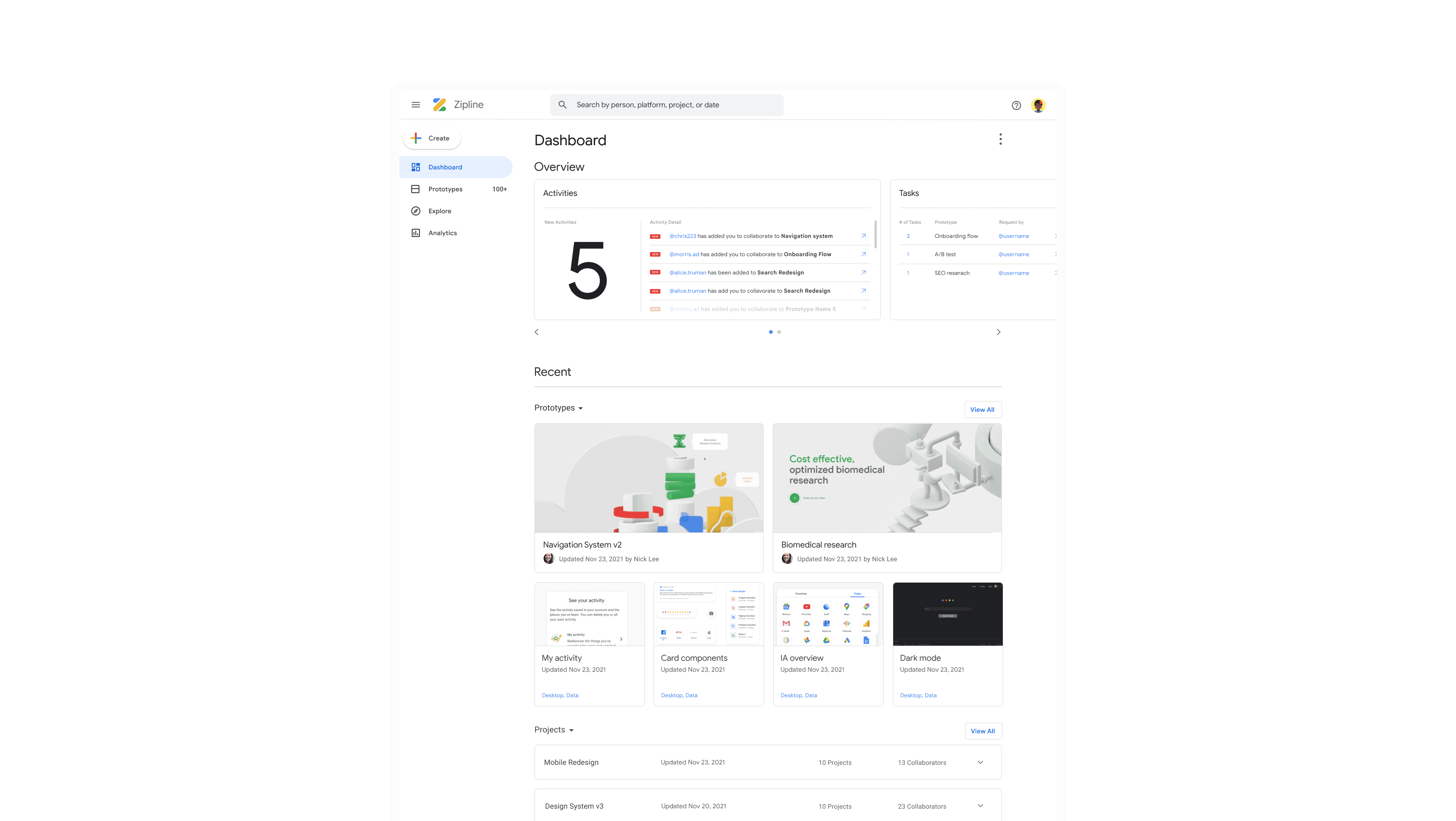Open the Onboarding Flow activity arrow
1456x821 pixels.
click(863, 254)
